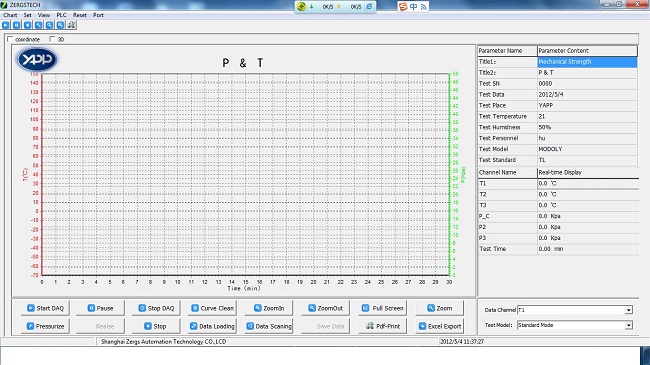
Task: Open the Port menu
Action: pos(98,15)
